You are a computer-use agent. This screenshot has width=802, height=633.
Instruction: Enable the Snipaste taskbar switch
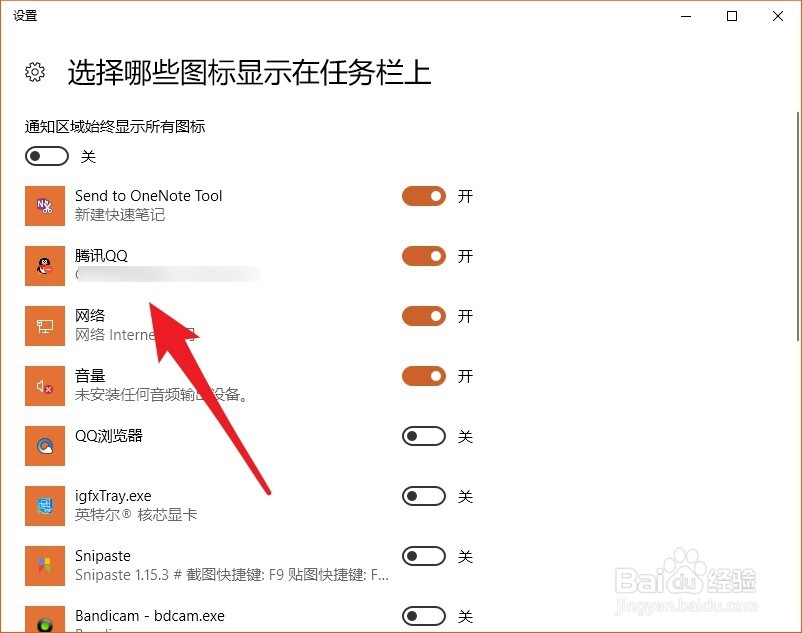tap(424, 556)
